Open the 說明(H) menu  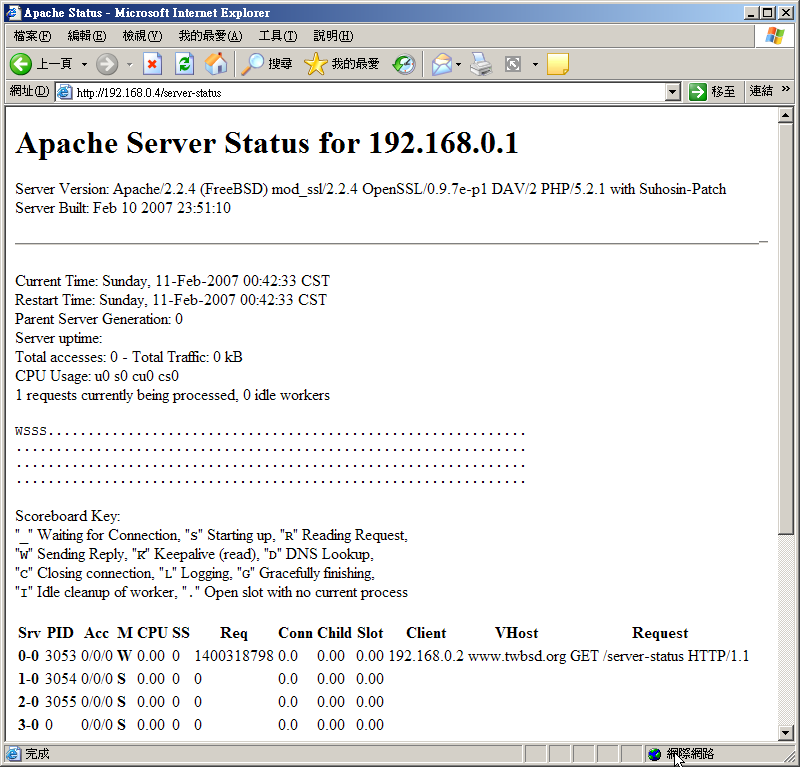coord(333,36)
